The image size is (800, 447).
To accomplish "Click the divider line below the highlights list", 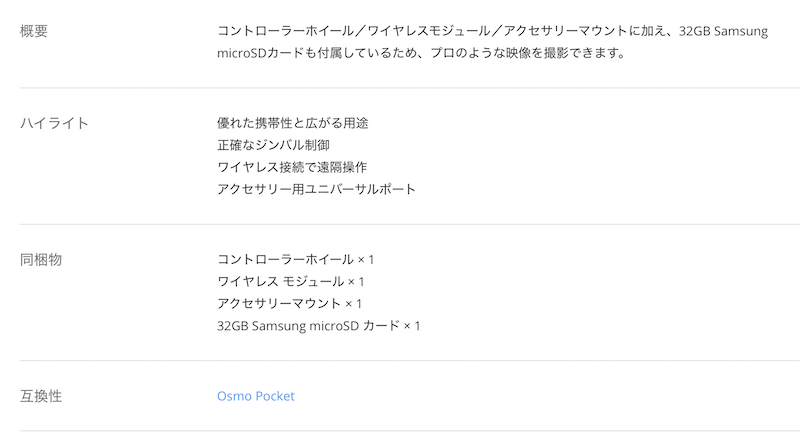I will [410, 224].
